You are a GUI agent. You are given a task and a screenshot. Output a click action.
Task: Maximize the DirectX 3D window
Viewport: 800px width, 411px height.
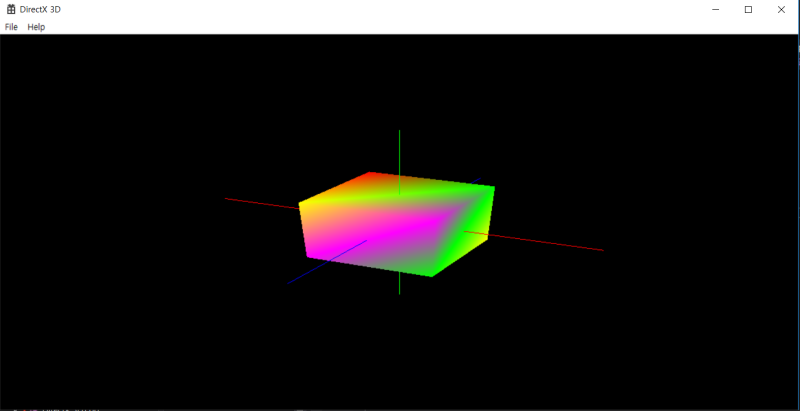pyautogui.click(x=748, y=9)
